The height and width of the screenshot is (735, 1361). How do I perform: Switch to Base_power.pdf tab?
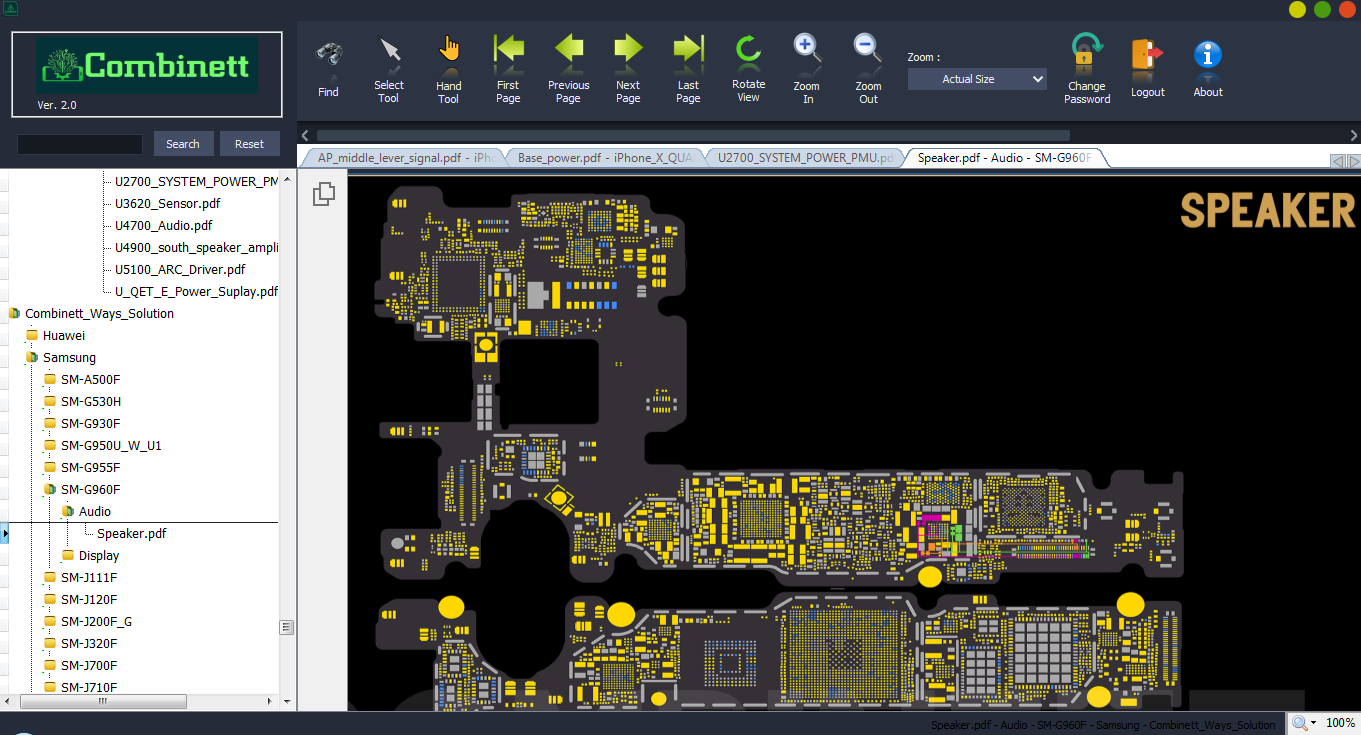tap(604, 157)
